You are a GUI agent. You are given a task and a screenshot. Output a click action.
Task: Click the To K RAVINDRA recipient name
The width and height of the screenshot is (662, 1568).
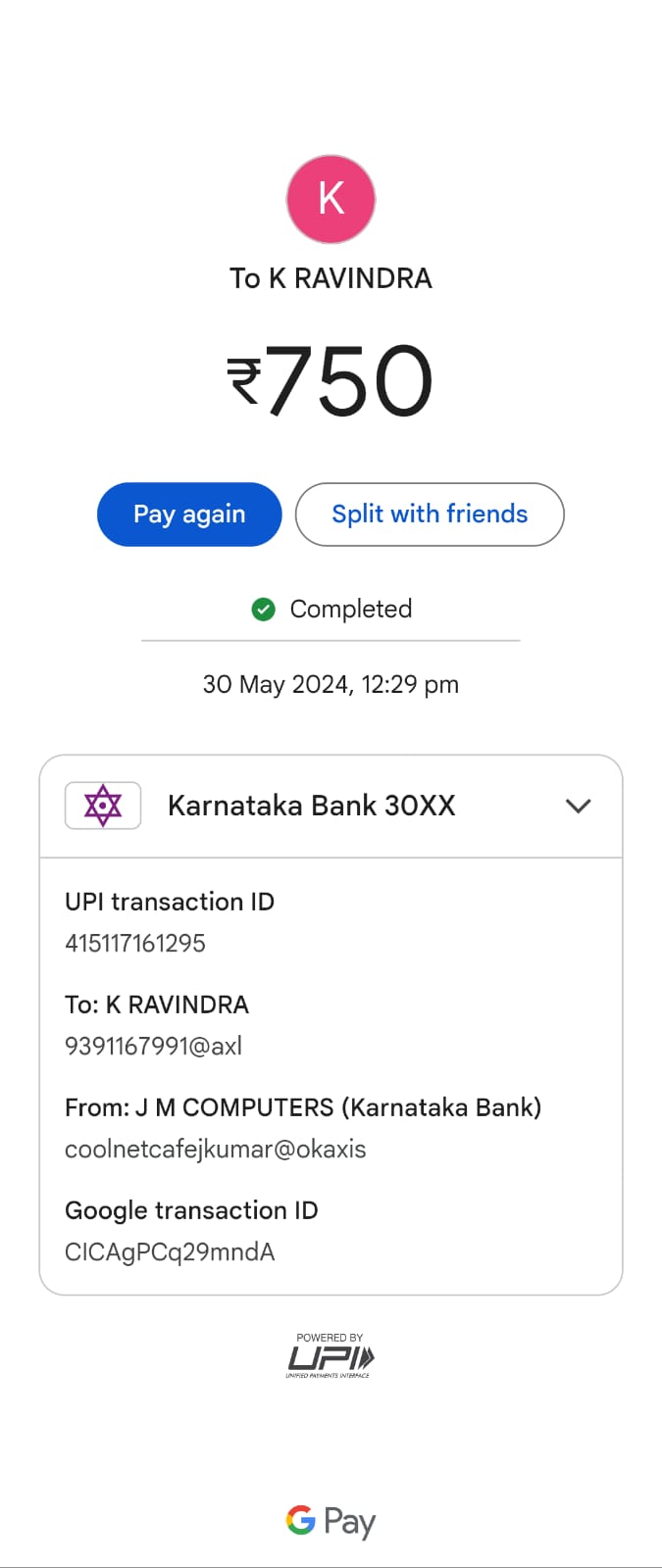coord(331,278)
